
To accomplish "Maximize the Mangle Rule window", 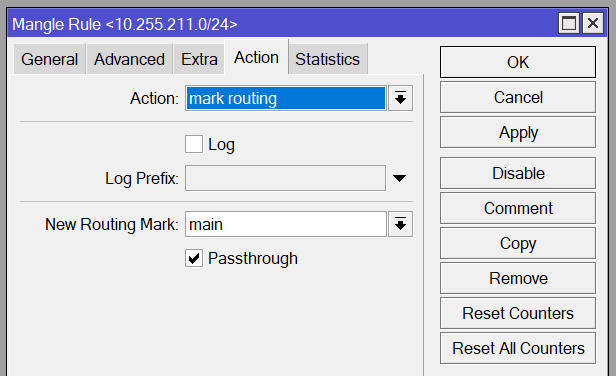I will 569,23.
